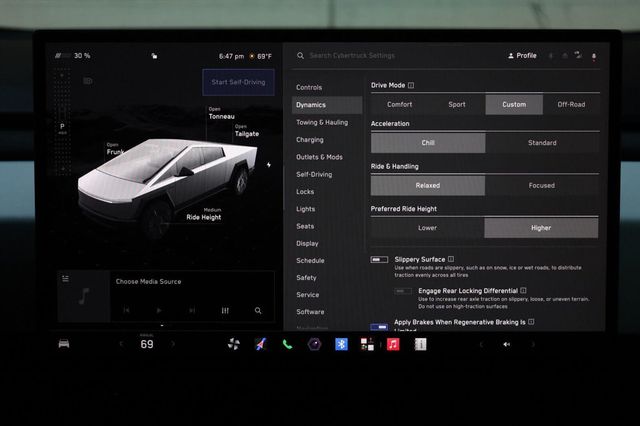Viewport: 640px width, 426px height.
Task: Tap the music note media placeholder
Action: pos(84,296)
